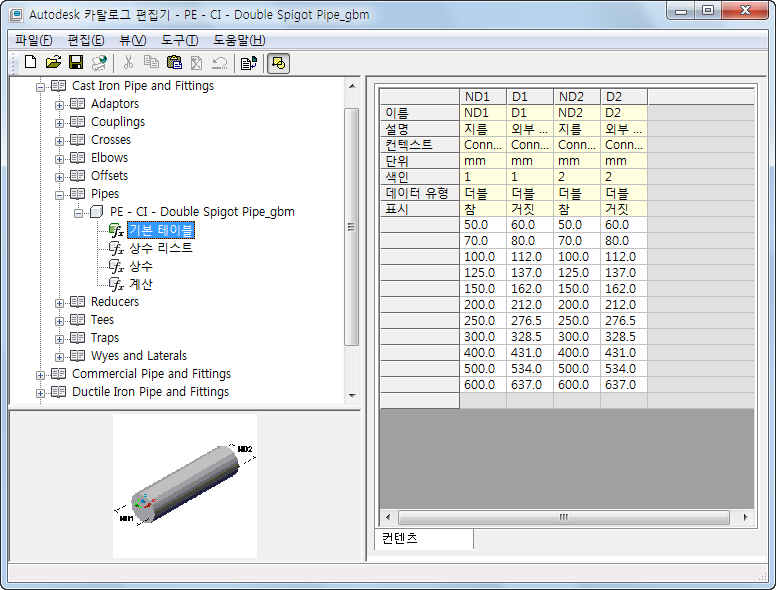Switch to the 컨텐츠 tab

pos(426,539)
